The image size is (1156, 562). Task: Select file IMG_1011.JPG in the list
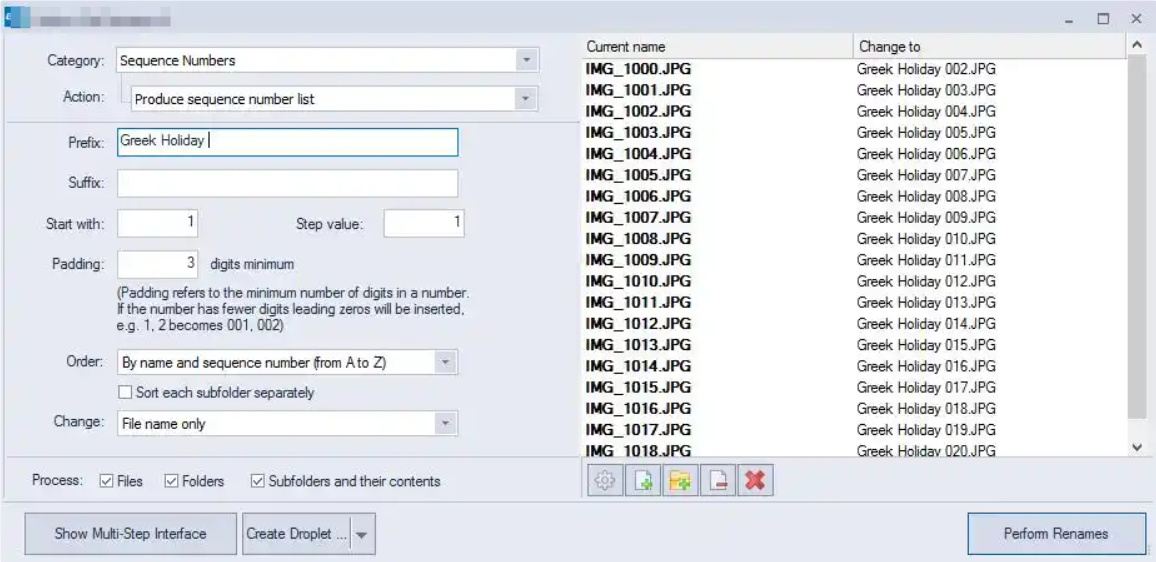coord(638,302)
